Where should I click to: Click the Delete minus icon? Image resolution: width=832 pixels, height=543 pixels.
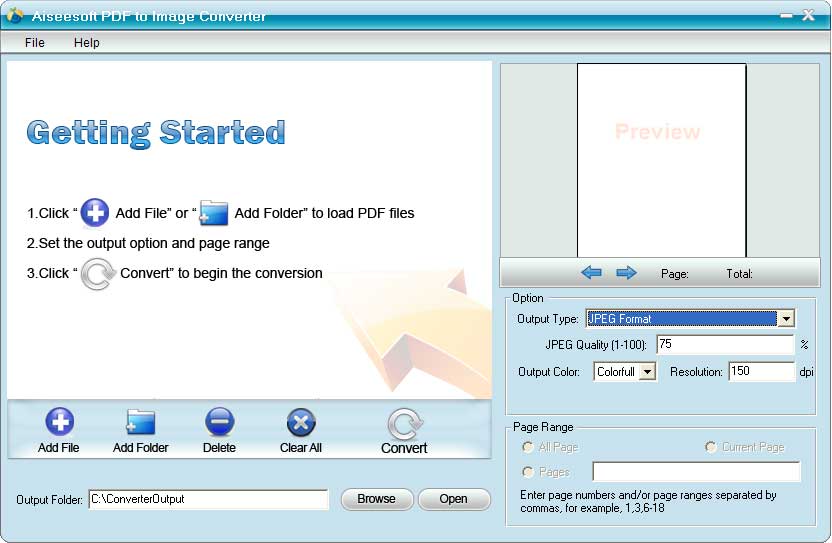(x=219, y=421)
